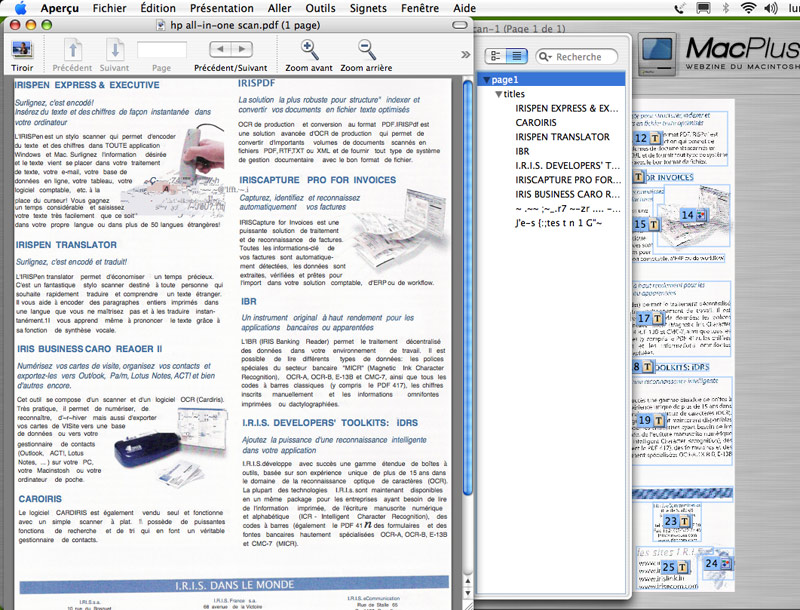Click the Zoom avant magnifier
The width and height of the screenshot is (800, 610).
(309, 49)
